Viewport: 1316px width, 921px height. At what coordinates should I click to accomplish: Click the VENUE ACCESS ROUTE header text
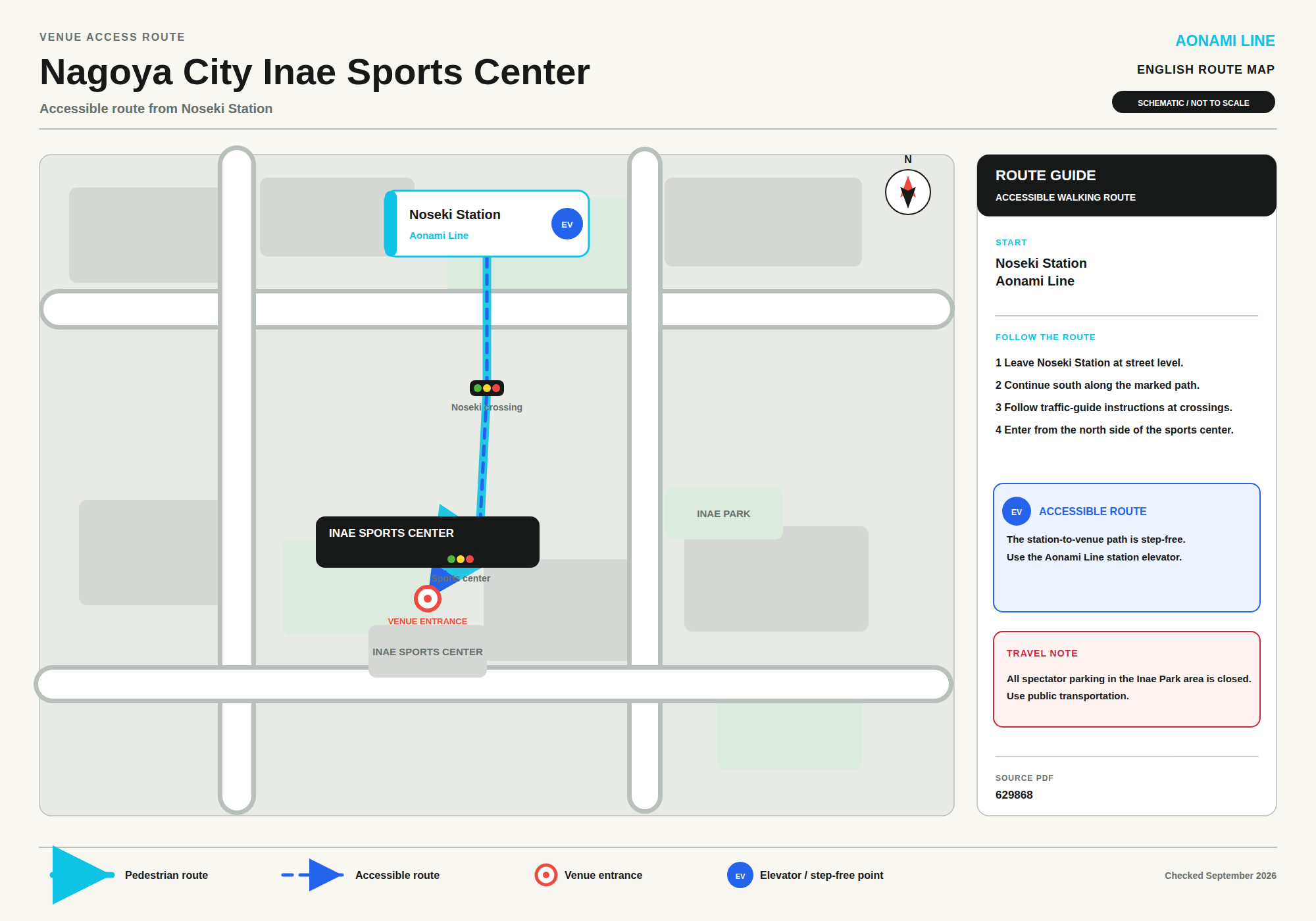click(112, 37)
